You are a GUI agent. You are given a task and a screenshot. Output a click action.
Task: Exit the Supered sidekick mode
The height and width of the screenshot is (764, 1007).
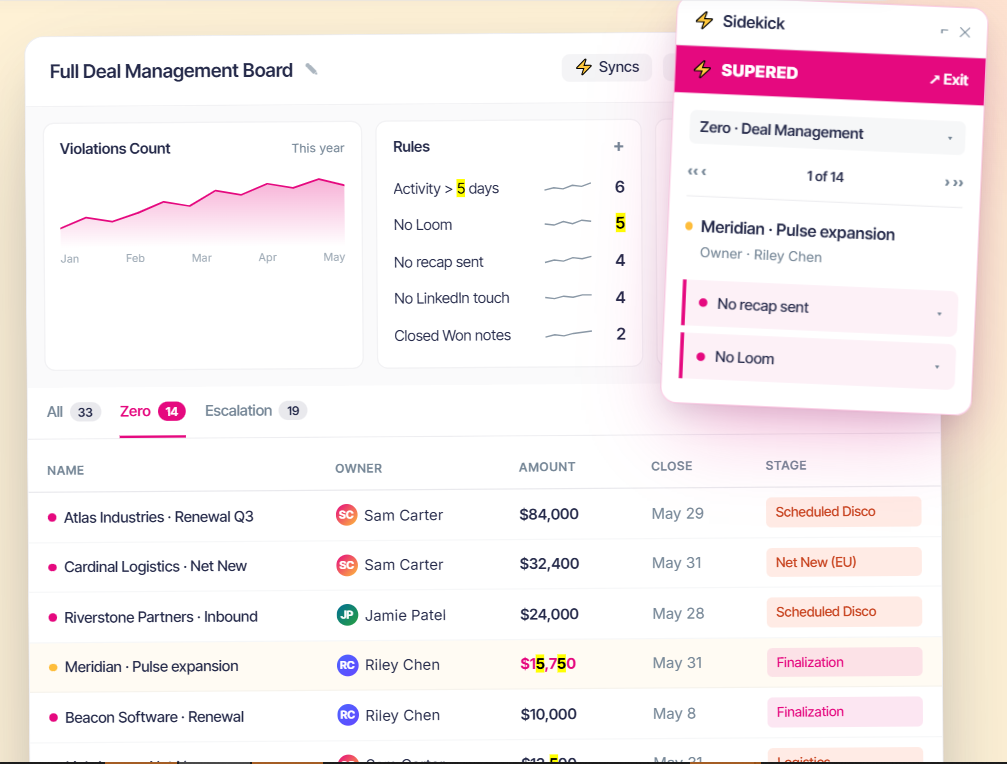pos(949,80)
